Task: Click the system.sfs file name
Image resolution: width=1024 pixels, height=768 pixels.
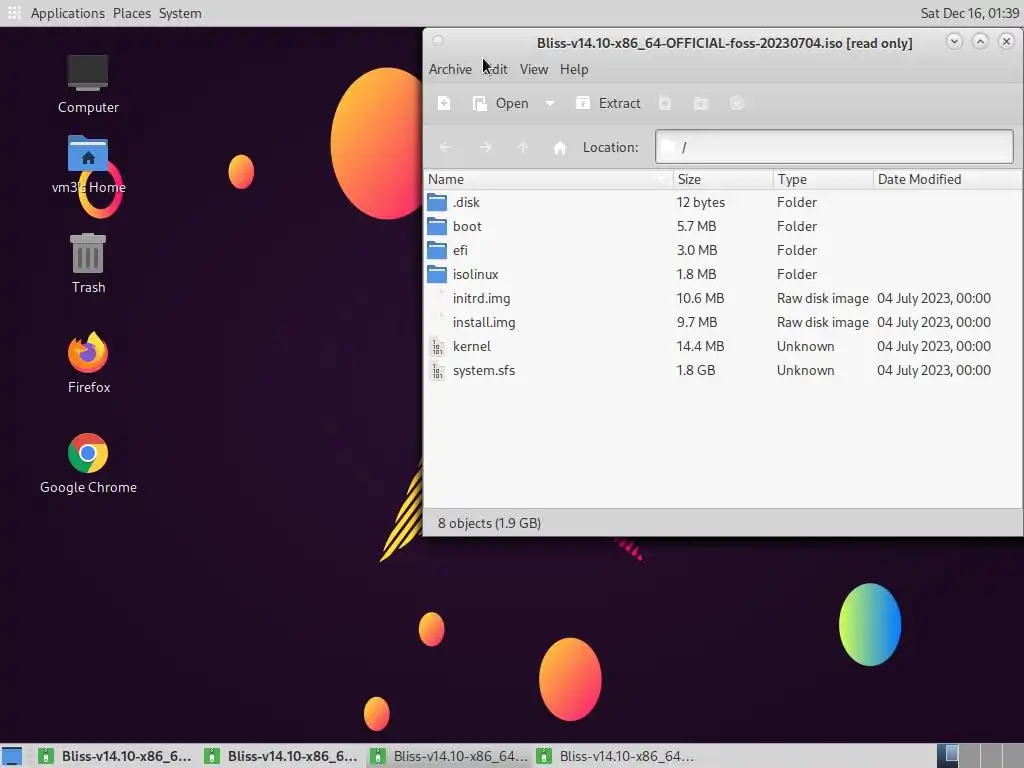Action: tap(484, 370)
